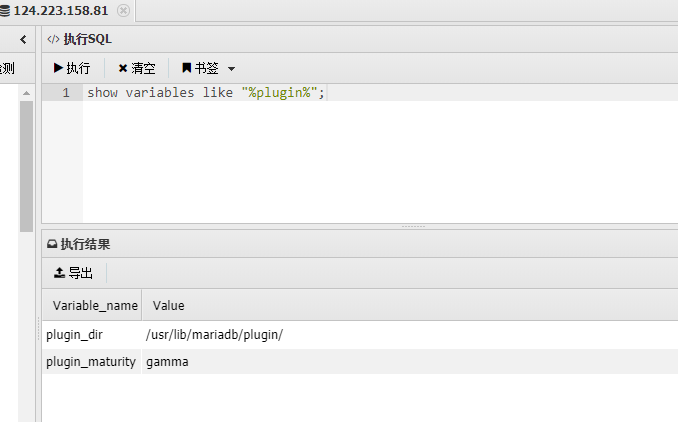Export the results with 导出 button
This screenshot has width=678, height=422.
point(73,273)
